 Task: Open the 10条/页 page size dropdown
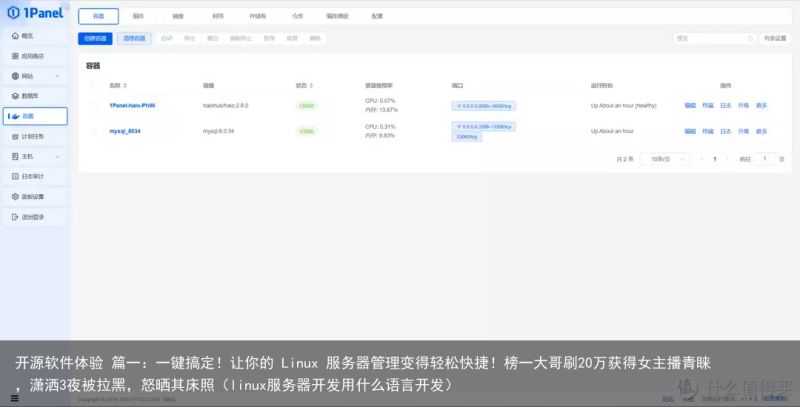point(665,159)
